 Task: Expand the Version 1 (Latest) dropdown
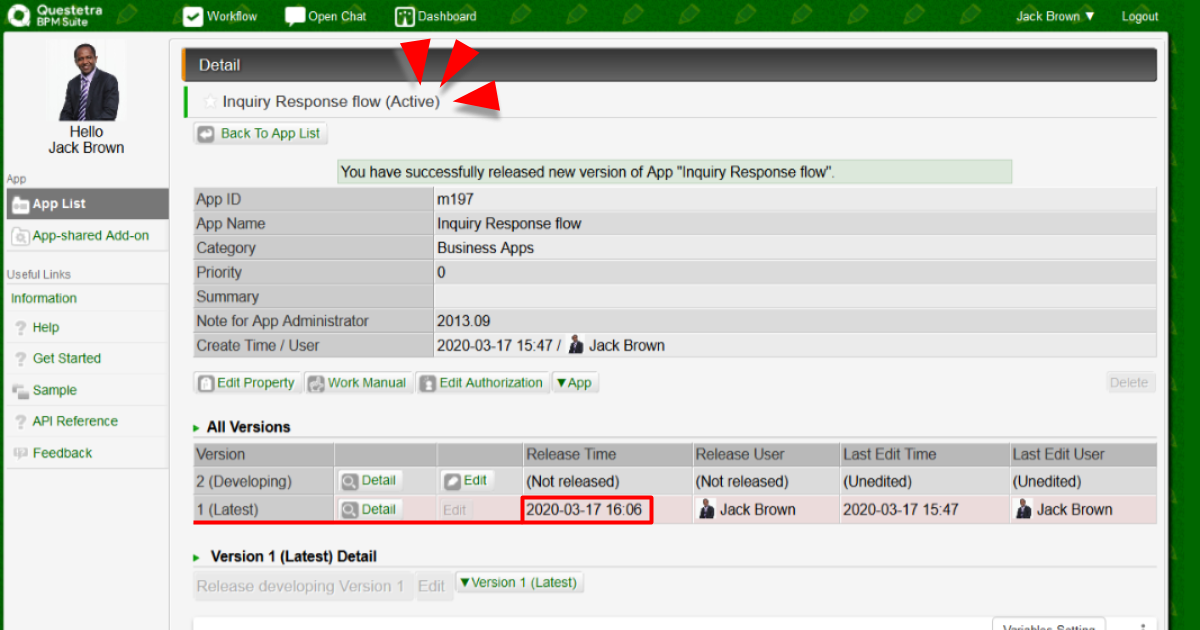[518, 582]
